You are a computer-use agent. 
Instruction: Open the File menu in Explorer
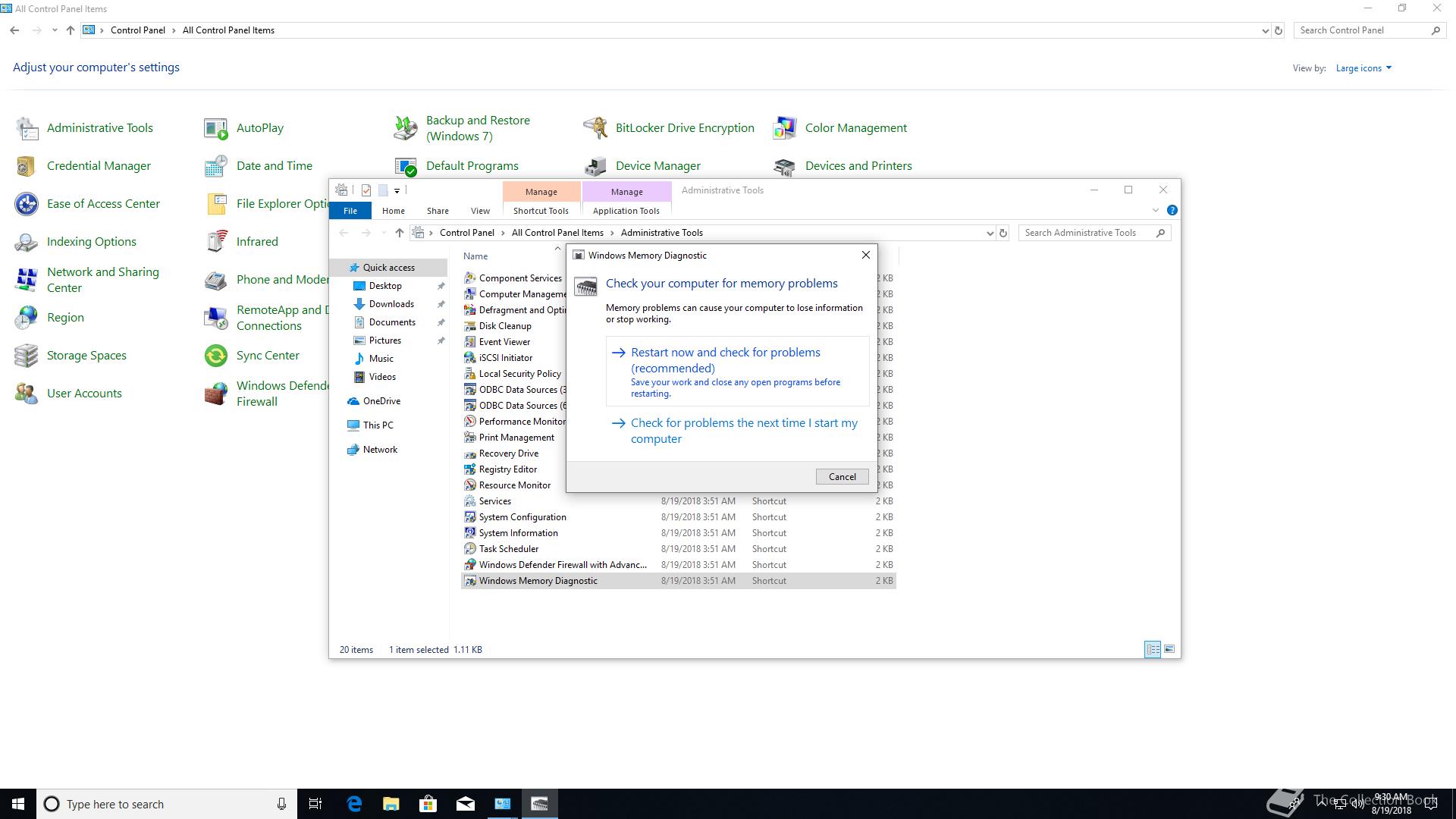coord(350,211)
